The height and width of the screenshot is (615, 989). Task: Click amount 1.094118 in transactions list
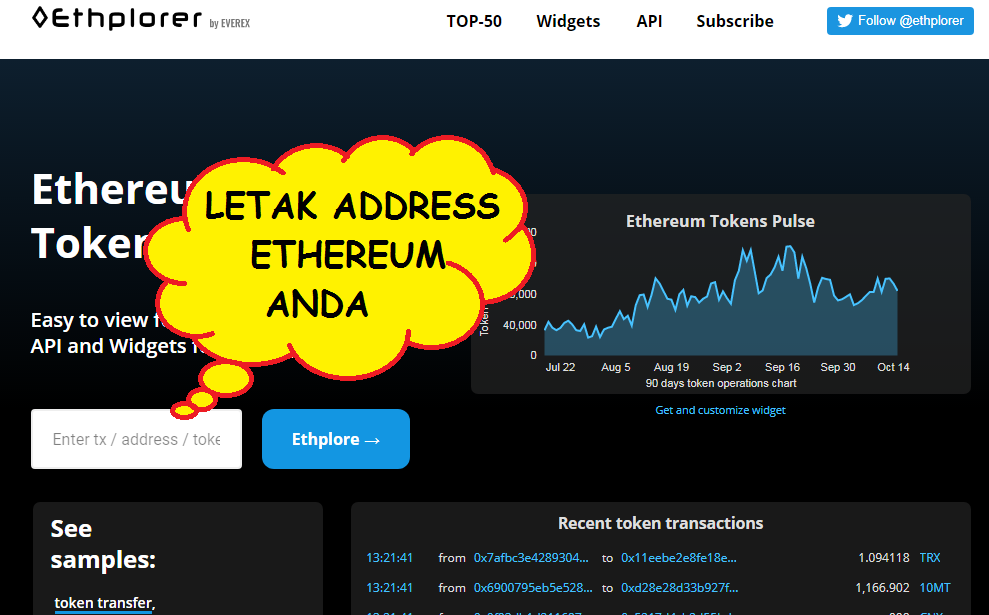click(884, 558)
